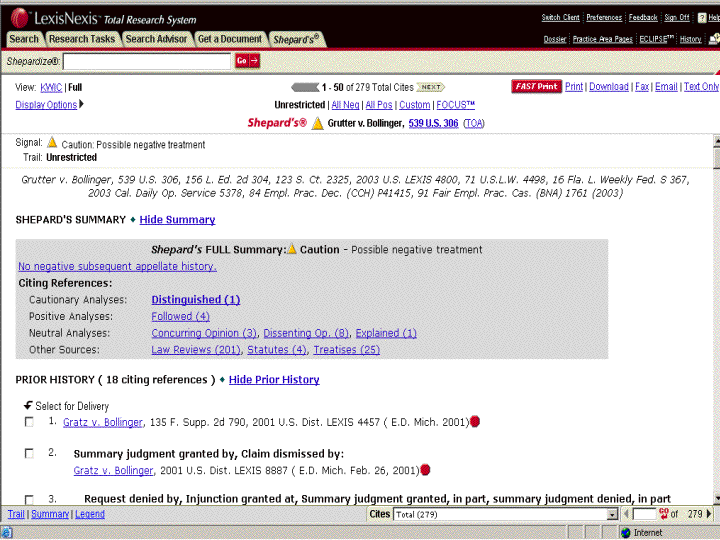Click the All Neg filter link
The width and height of the screenshot is (720, 540).
[x=345, y=105]
